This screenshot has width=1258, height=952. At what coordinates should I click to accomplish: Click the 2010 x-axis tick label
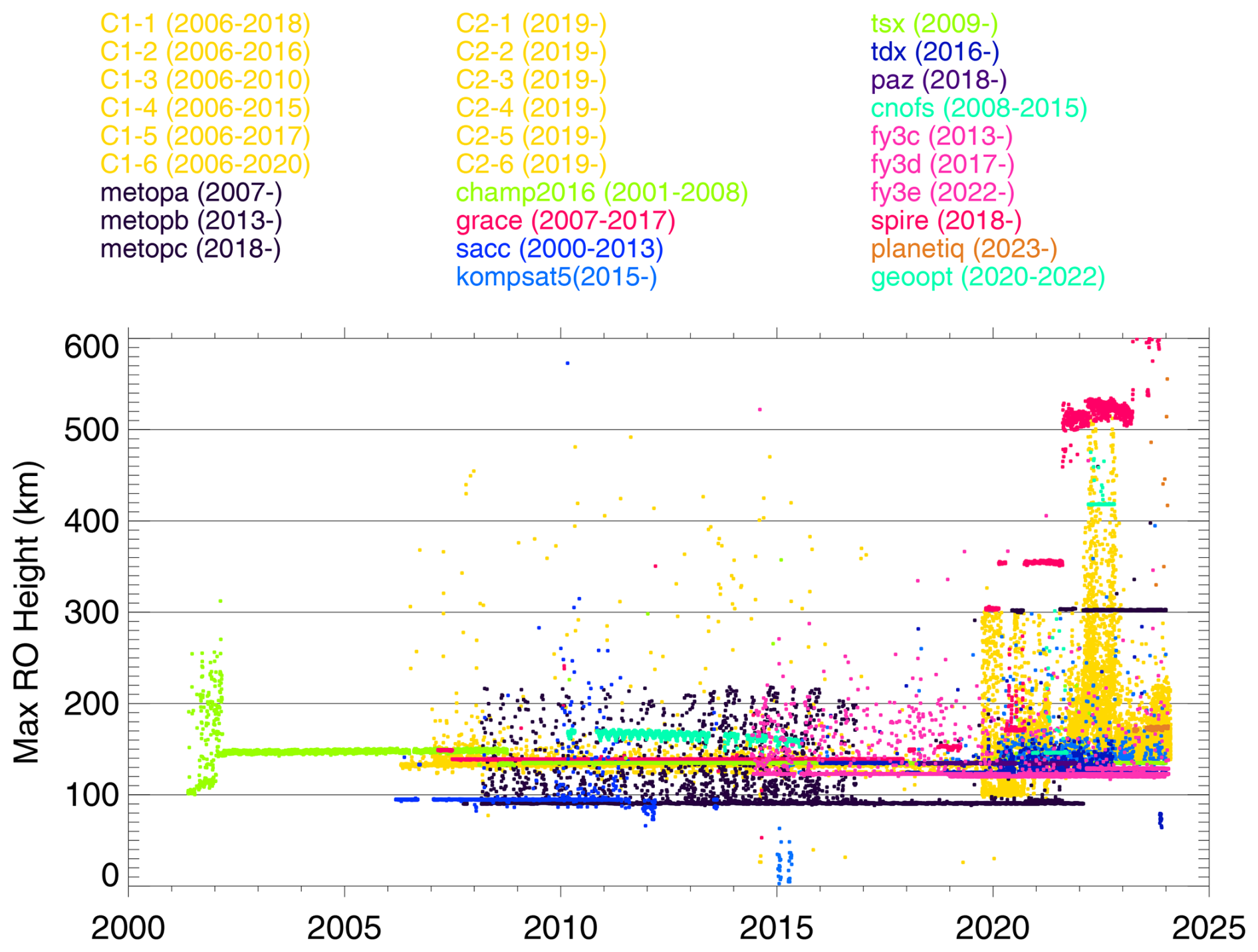click(x=560, y=928)
